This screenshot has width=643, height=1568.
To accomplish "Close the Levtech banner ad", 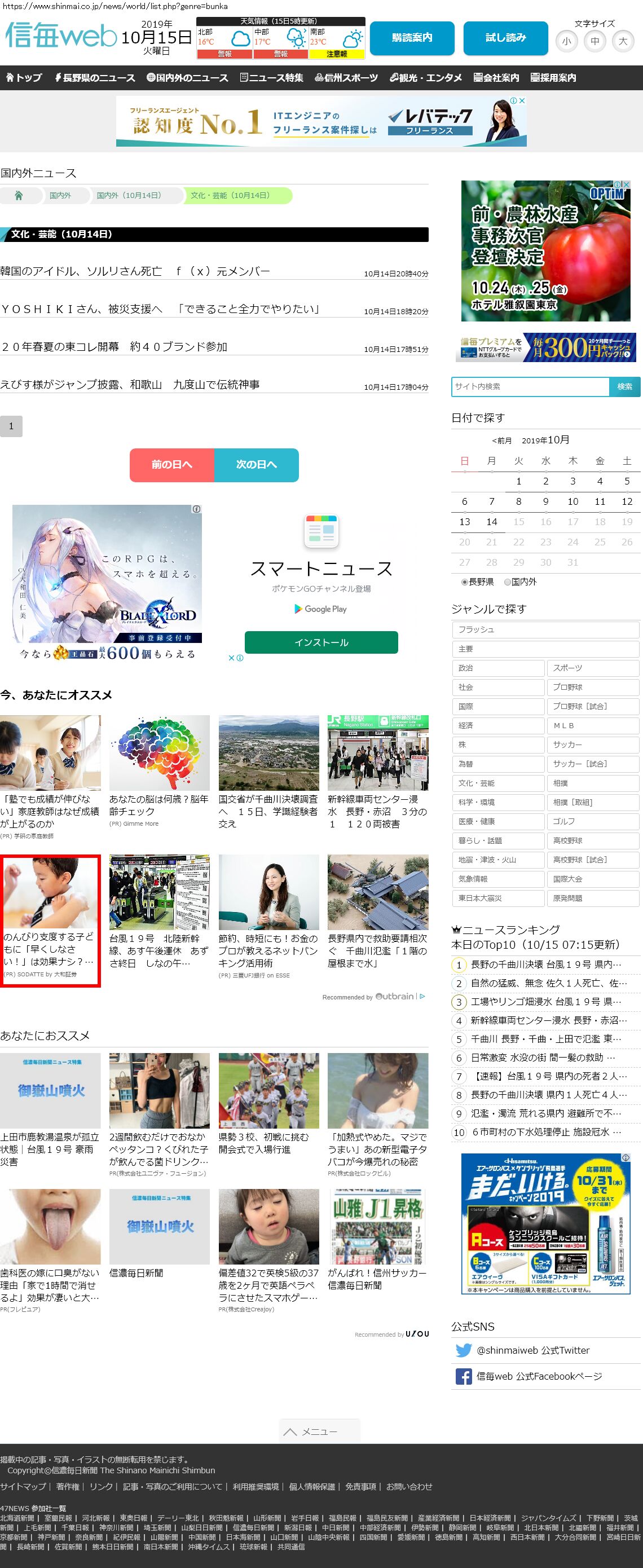I will pyautogui.click(x=522, y=100).
